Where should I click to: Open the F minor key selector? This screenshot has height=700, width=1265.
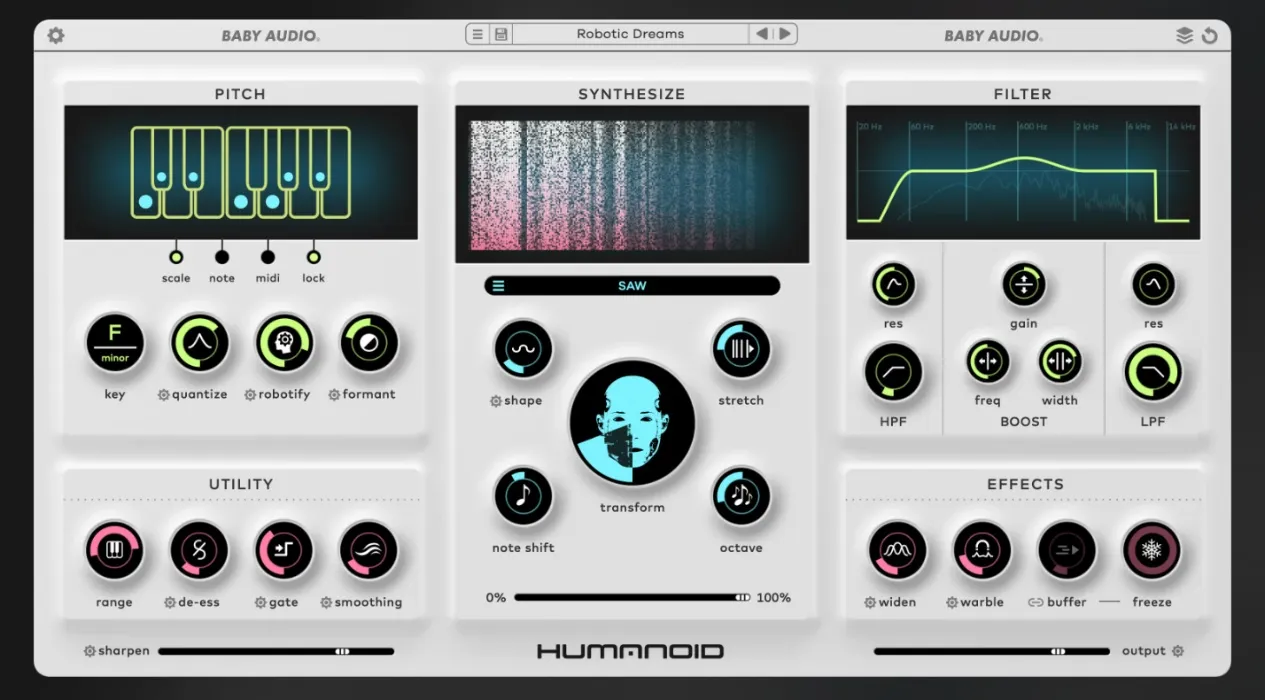click(x=114, y=343)
